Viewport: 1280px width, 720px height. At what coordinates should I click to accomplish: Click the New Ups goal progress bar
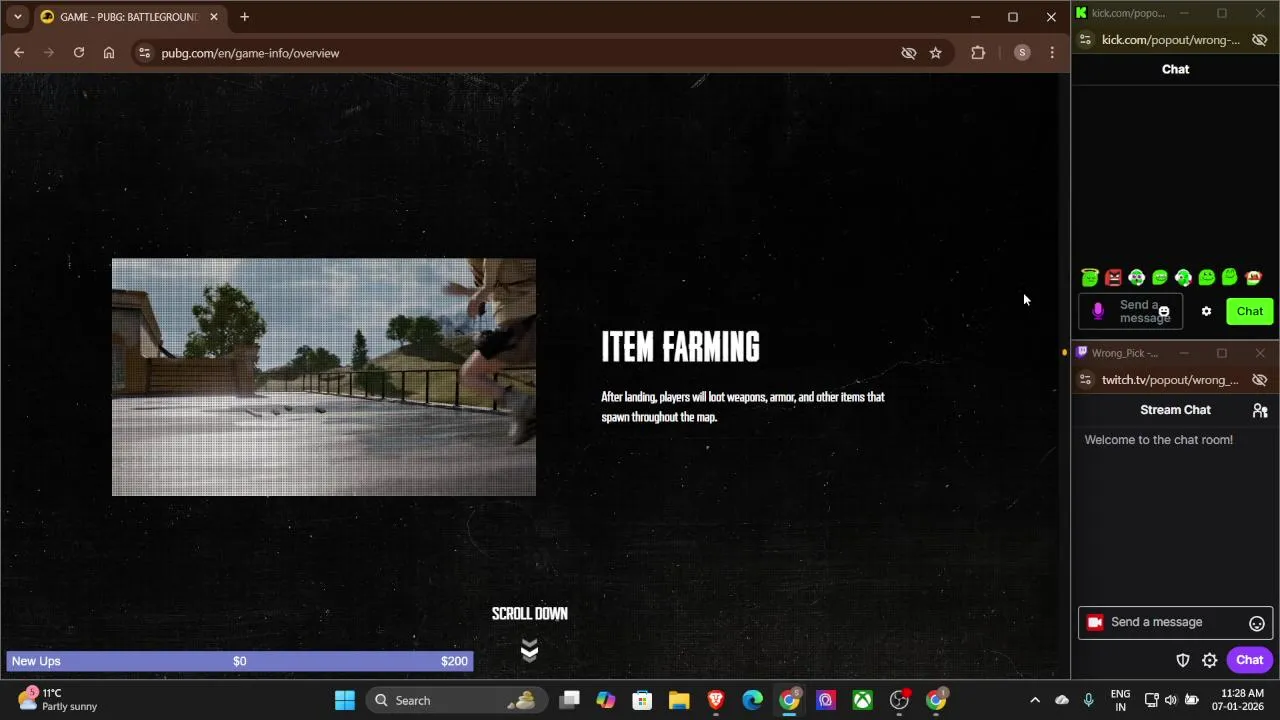(x=240, y=661)
